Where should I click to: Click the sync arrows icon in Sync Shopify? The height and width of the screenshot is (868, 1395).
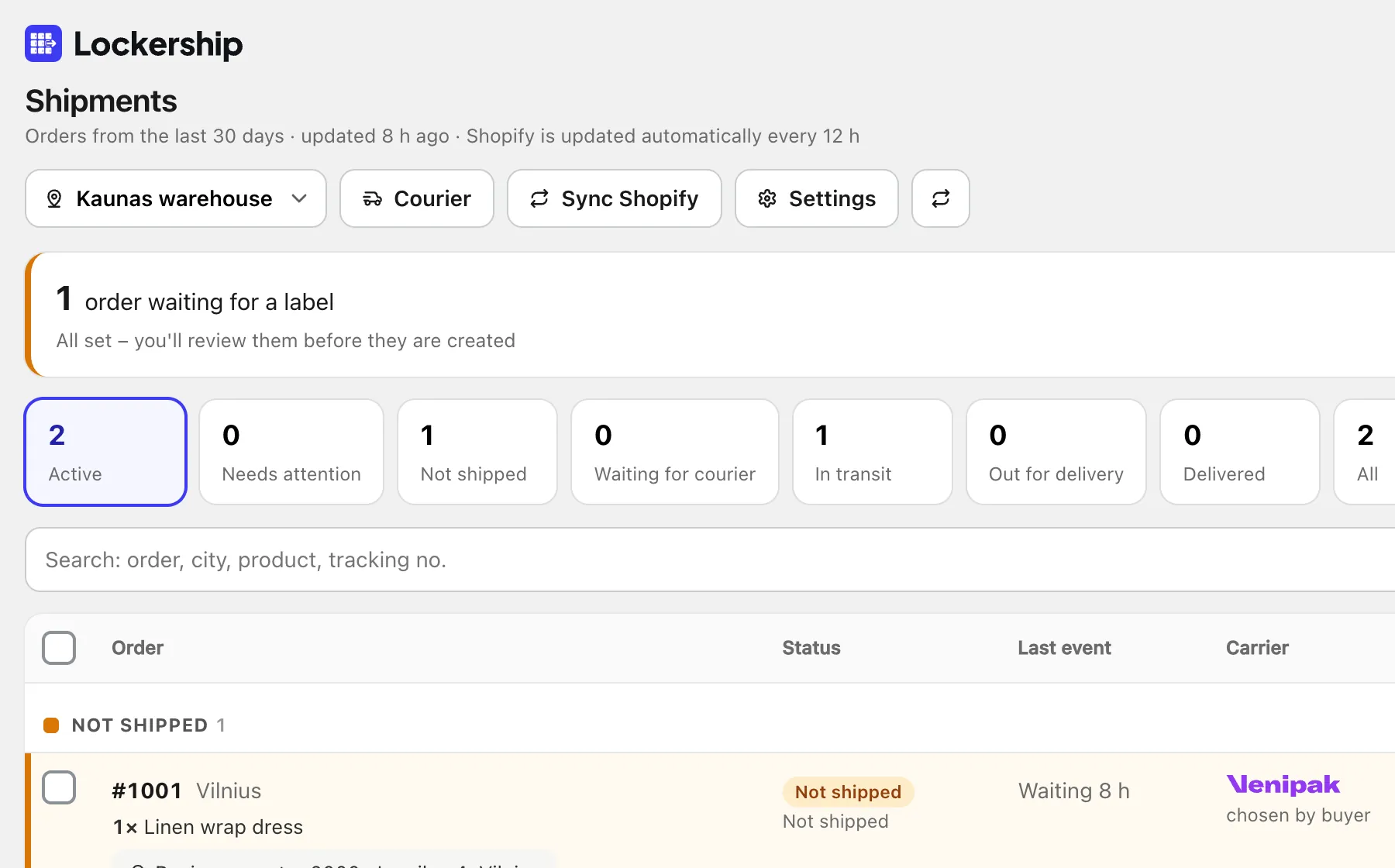[x=539, y=198]
